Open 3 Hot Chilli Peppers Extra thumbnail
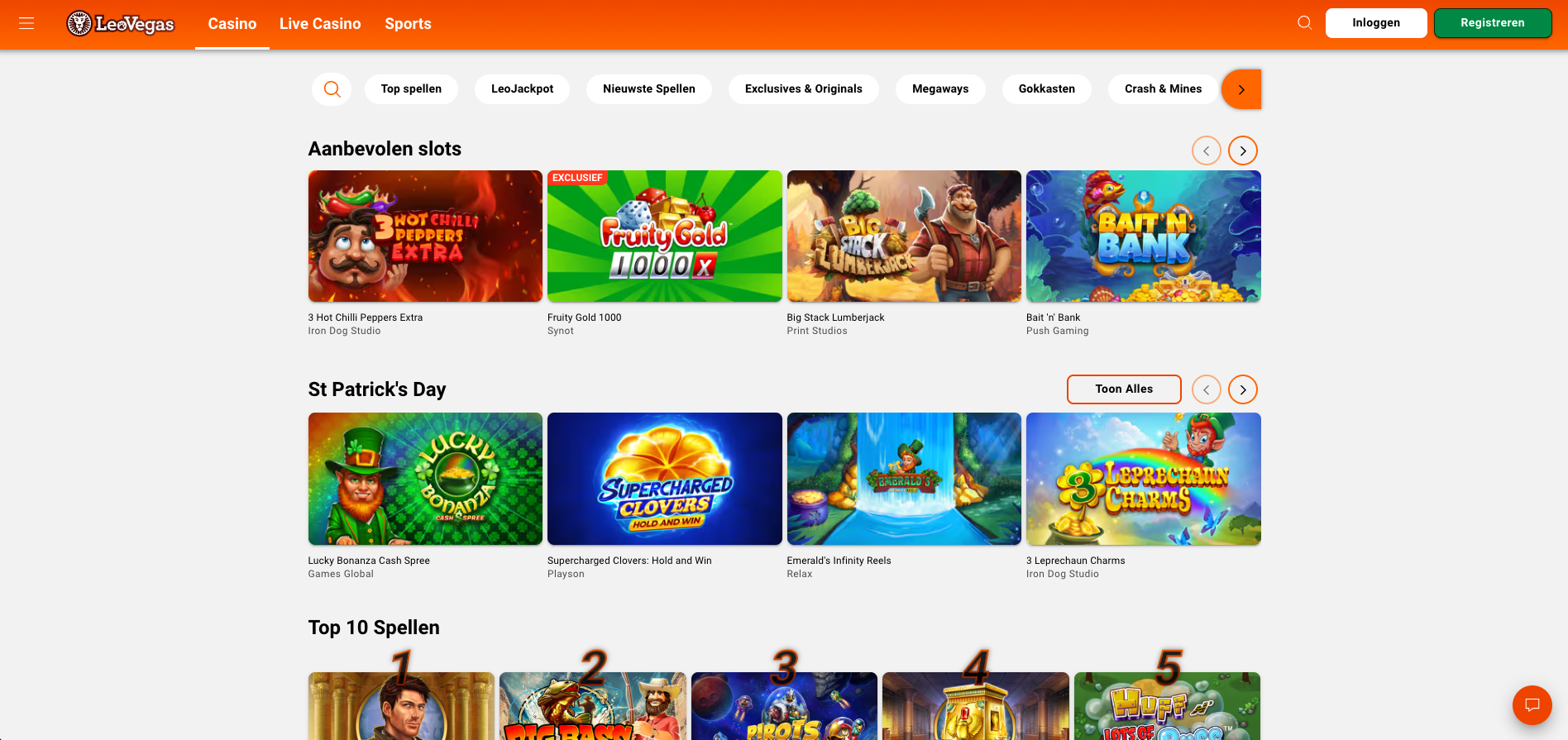This screenshot has width=1568, height=740. [425, 236]
